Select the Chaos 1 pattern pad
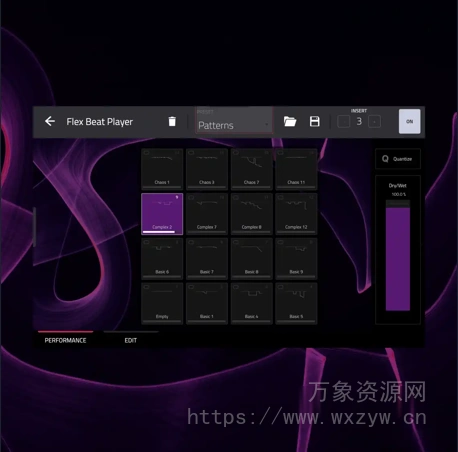458x452 pixels. 162,169
